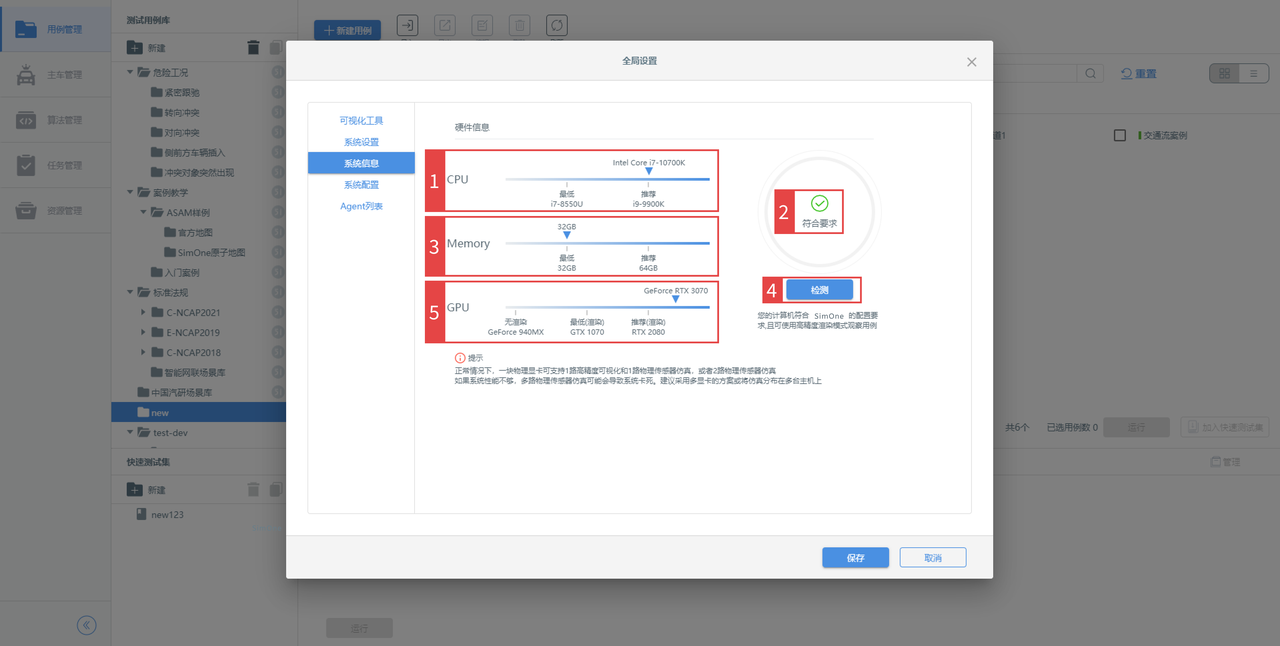Click the 检测 detect button

click(819, 290)
